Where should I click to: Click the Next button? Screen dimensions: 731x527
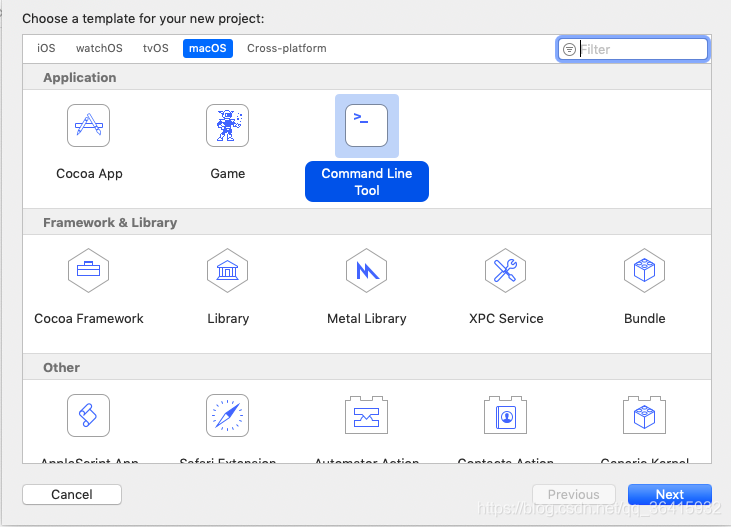point(669,494)
